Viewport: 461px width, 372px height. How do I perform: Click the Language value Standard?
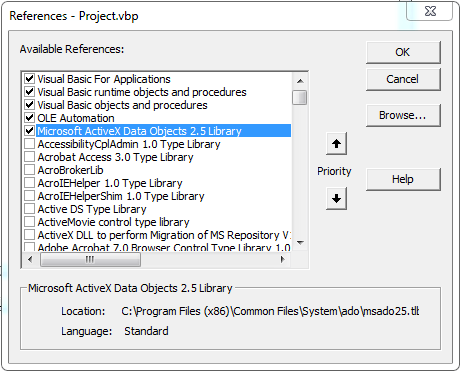(x=146, y=331)
